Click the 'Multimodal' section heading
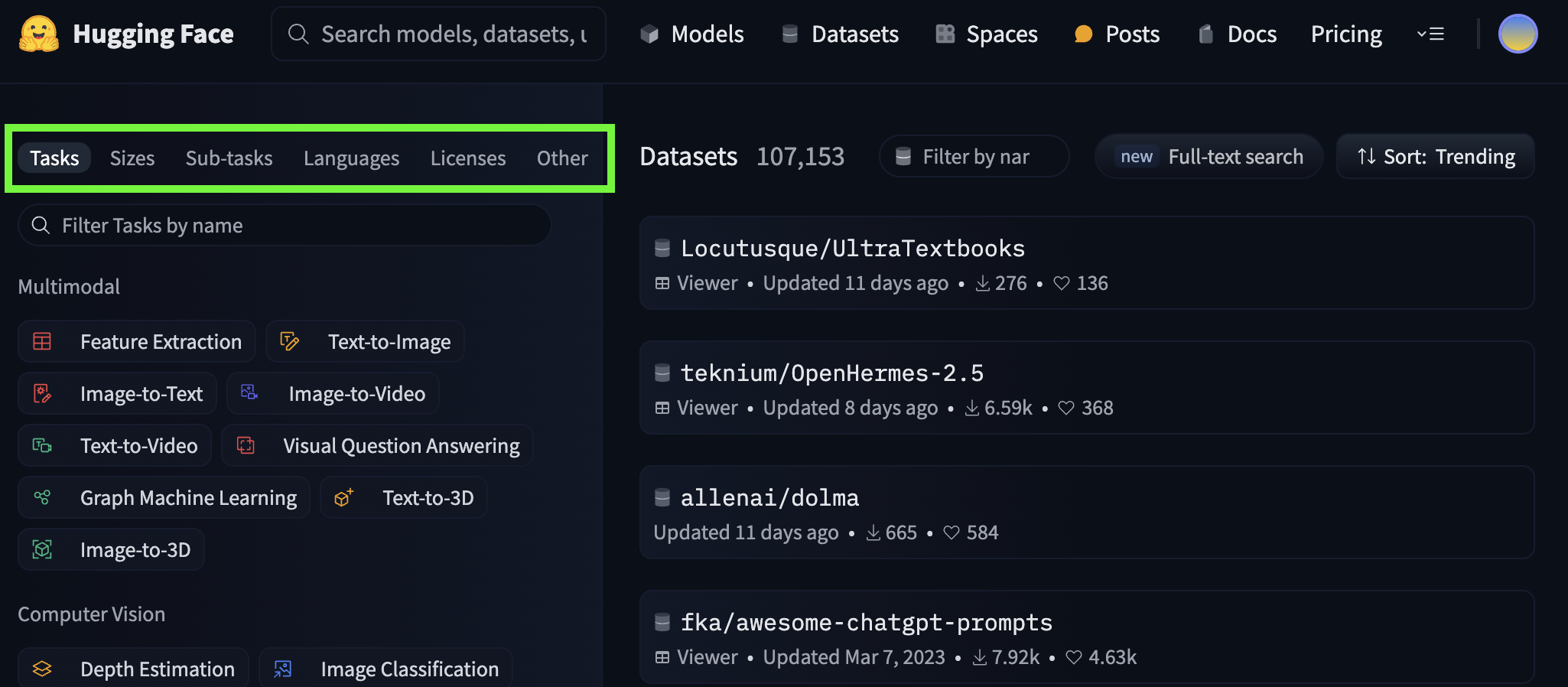This screenshot has width=1568, height=687. coord(69,286)
